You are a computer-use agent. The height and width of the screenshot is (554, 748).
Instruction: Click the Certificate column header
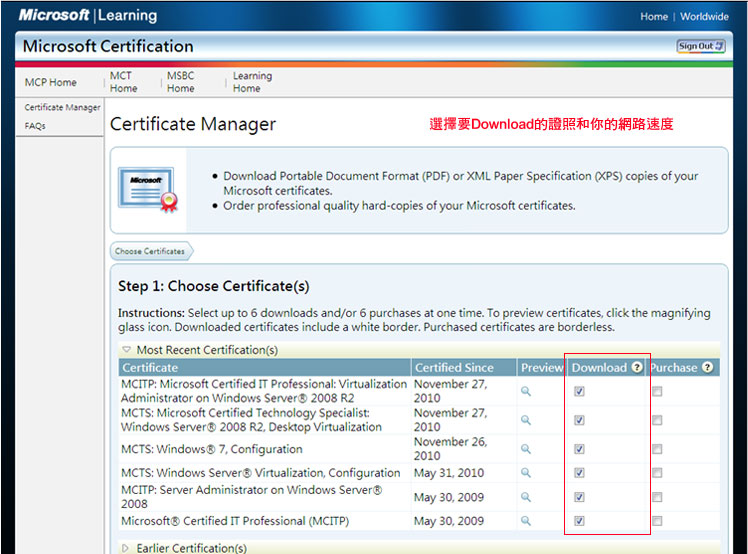[264, 367]
